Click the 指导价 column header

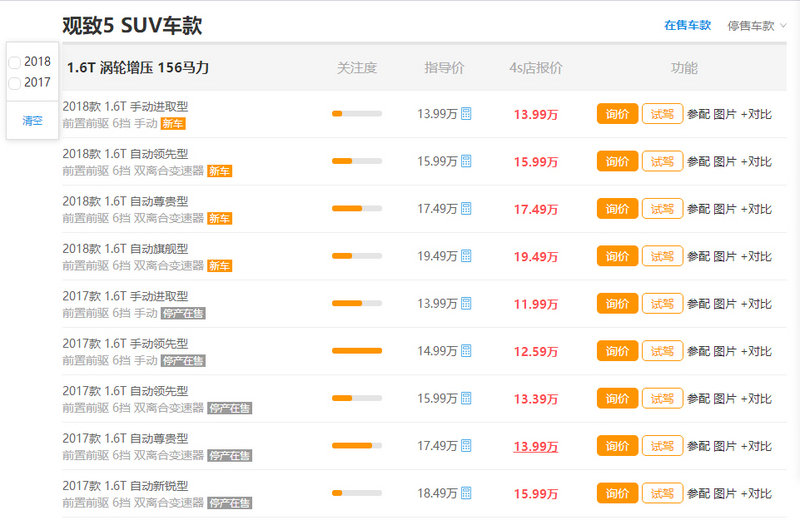[x=444, y=68]
